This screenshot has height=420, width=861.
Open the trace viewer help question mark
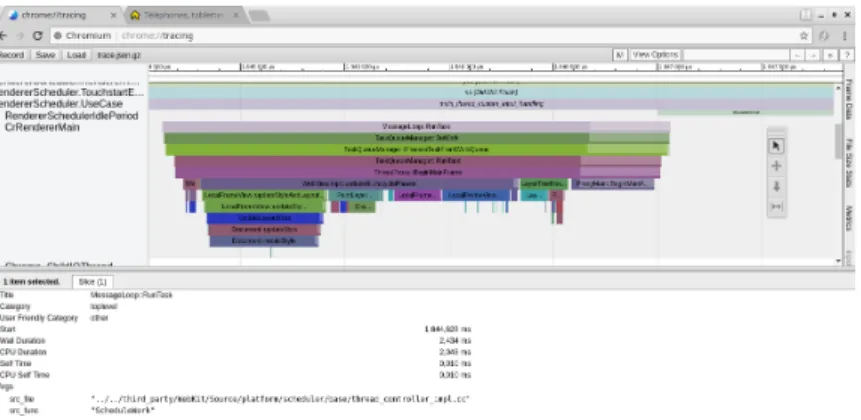847,55
